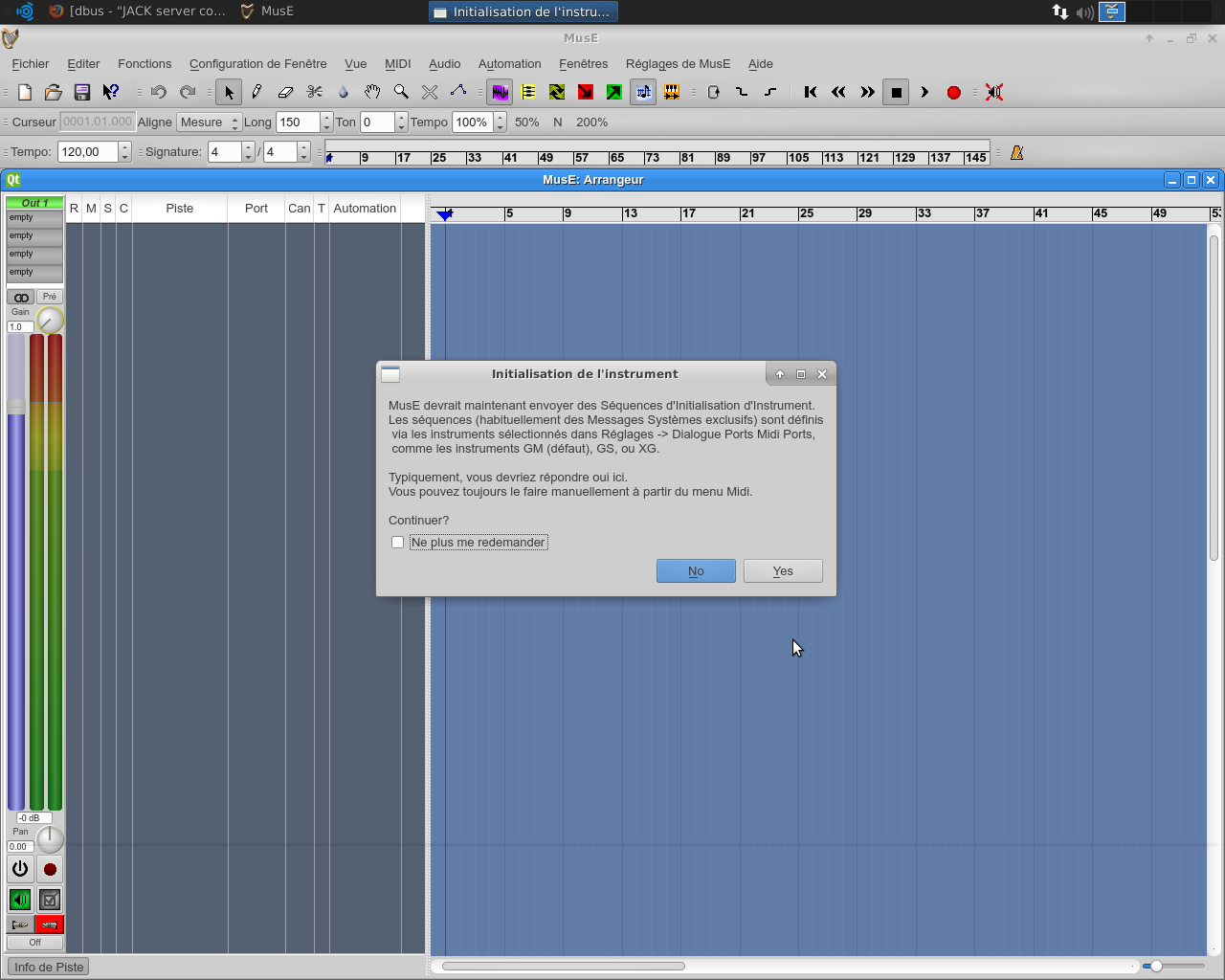Screen dimensions: 1225x980
Task: Click the 'Info de Piste' button
Action: point(49,967)
